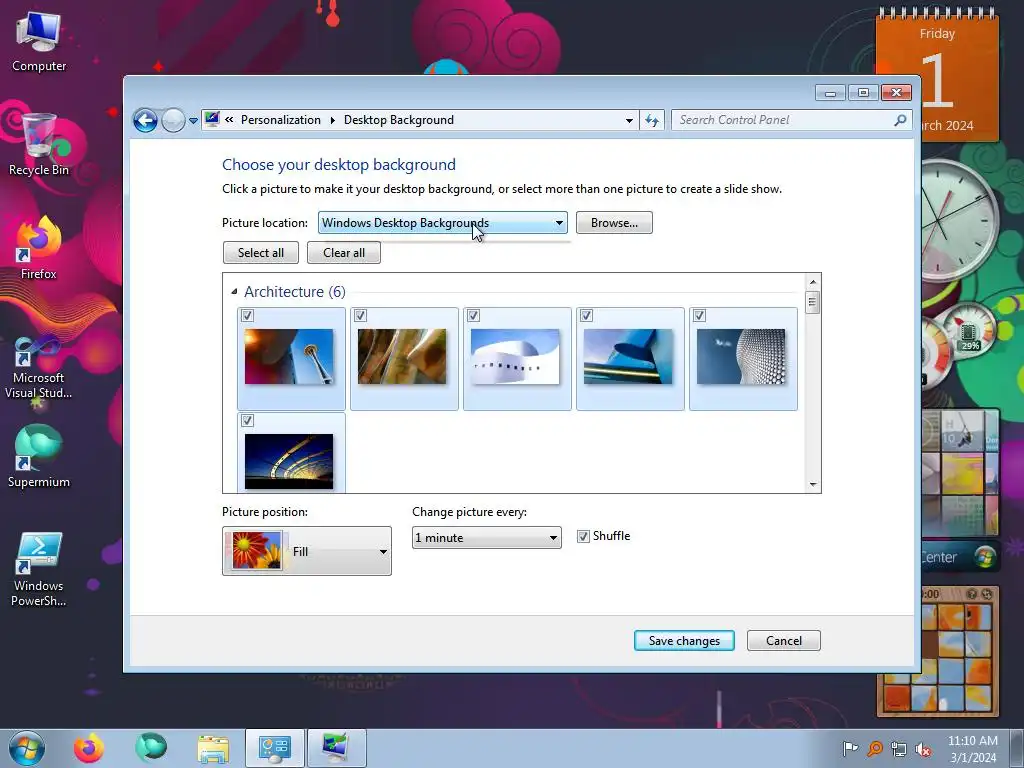Open address bar history dropdown arrow

[x=629, y=120]
